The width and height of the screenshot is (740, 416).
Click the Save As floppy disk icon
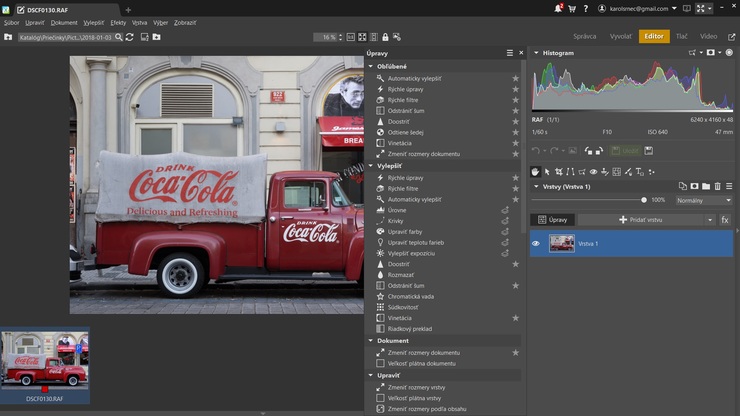pyautogui.click(x=648, y=151)
